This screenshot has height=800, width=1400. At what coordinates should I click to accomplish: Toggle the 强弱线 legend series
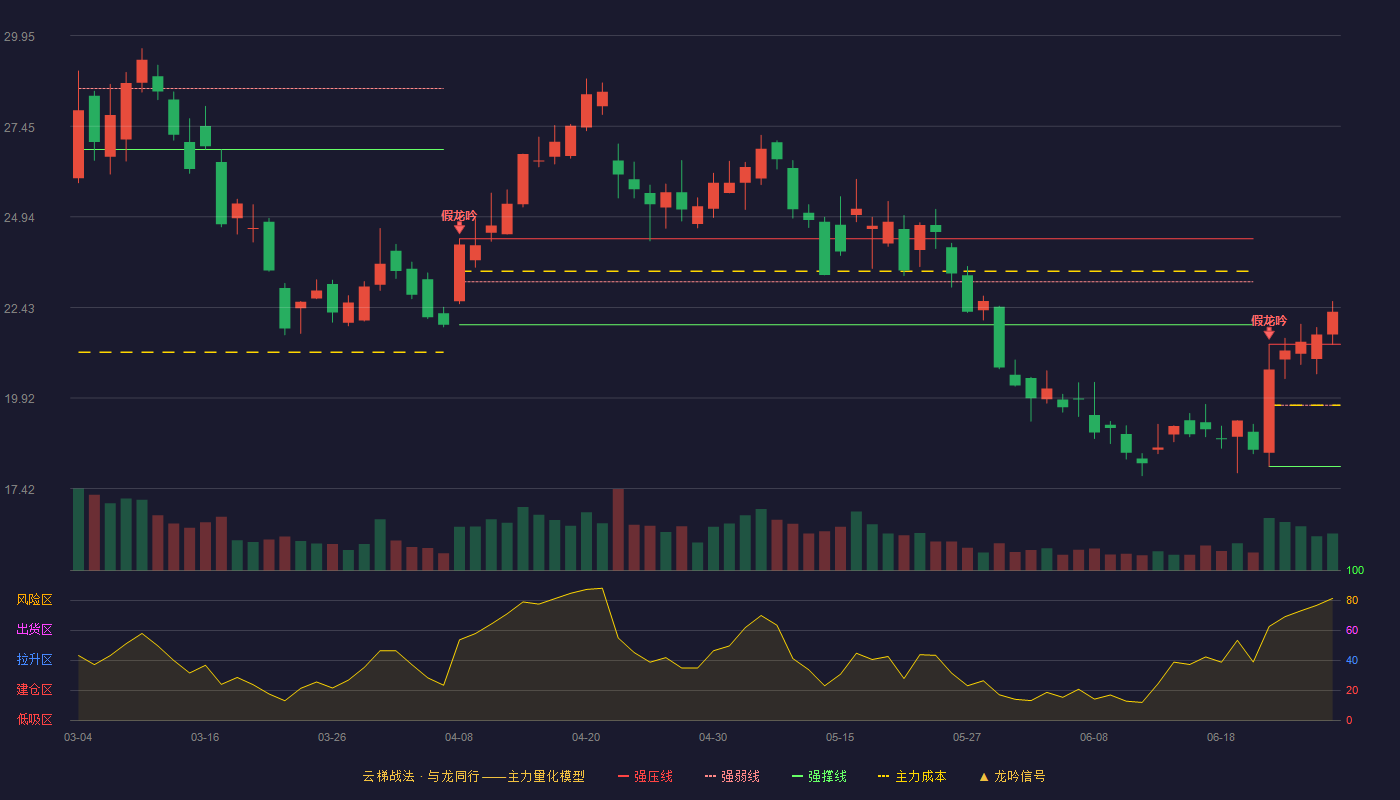(732, 776)
